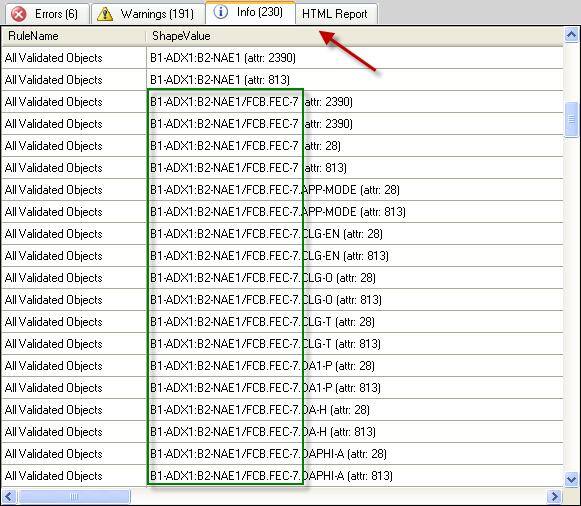Click the yellow Warnings triangle icon
This screenshot has width=581, height=506.
[105, 14]
